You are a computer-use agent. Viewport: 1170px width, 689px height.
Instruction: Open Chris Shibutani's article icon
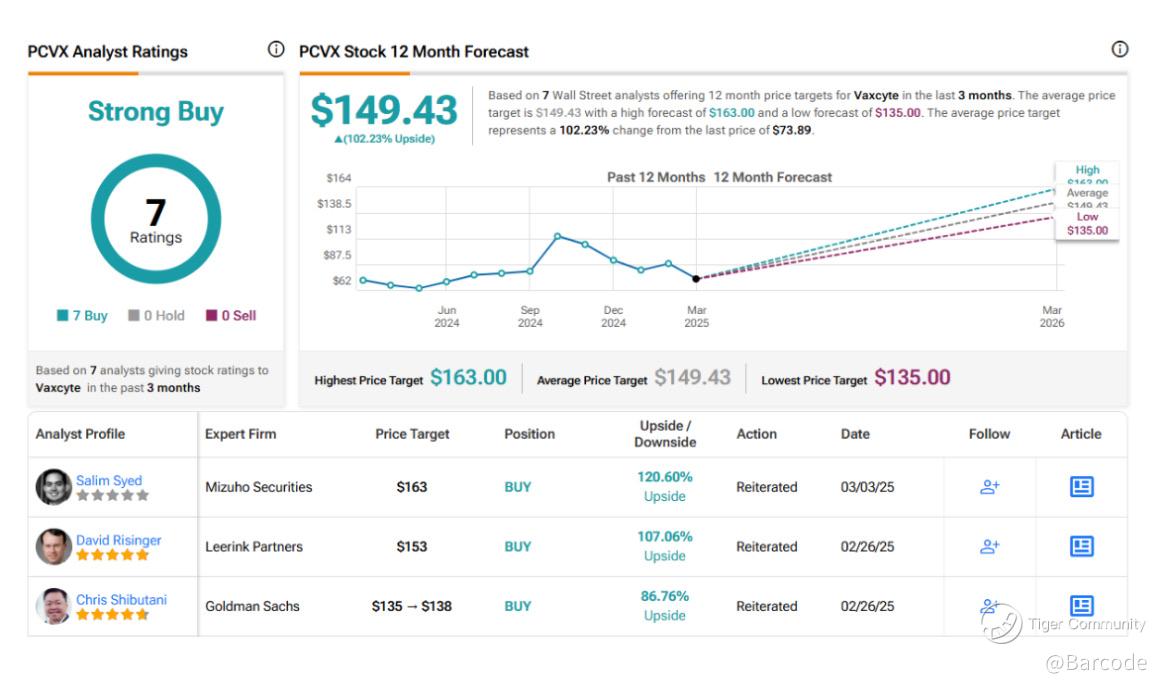[x=1081, y=605]
